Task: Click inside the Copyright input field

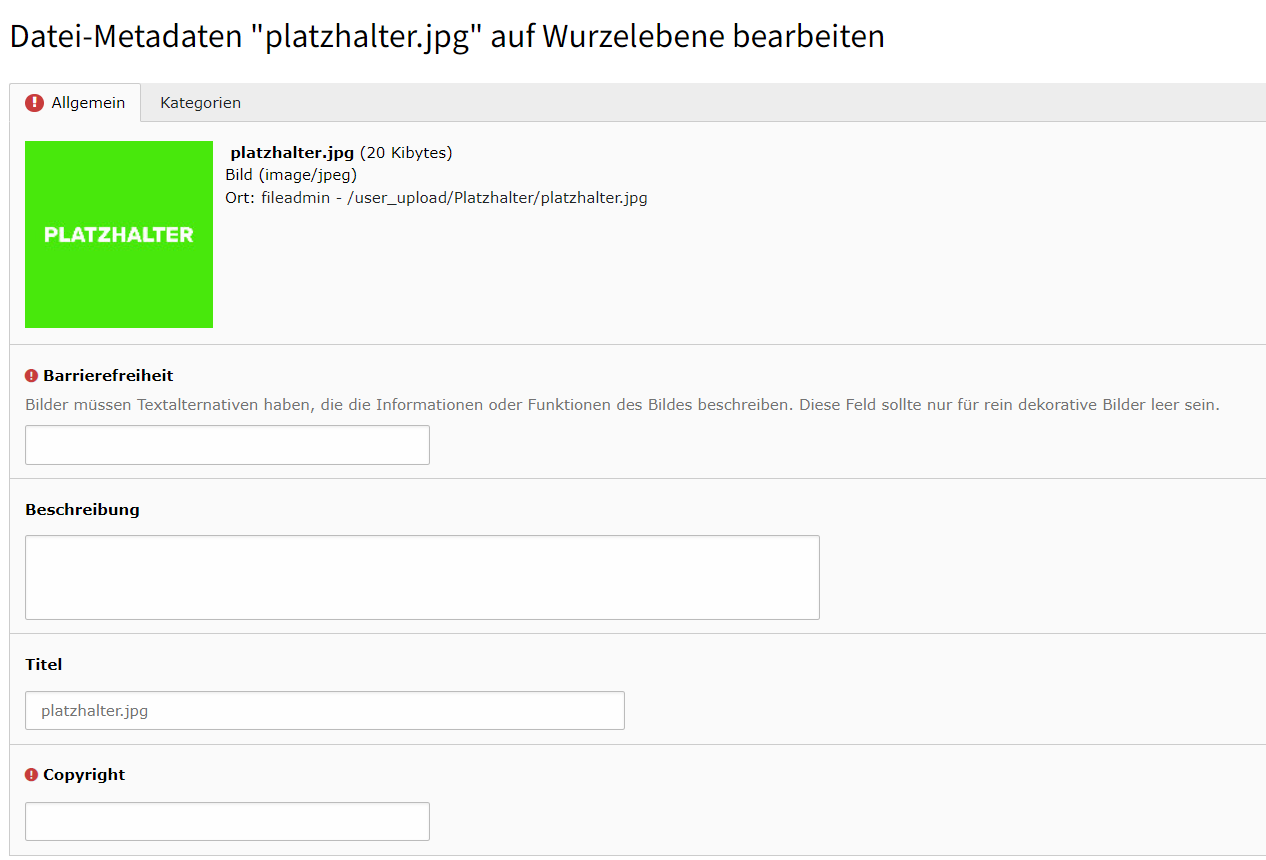Action: 227,821
